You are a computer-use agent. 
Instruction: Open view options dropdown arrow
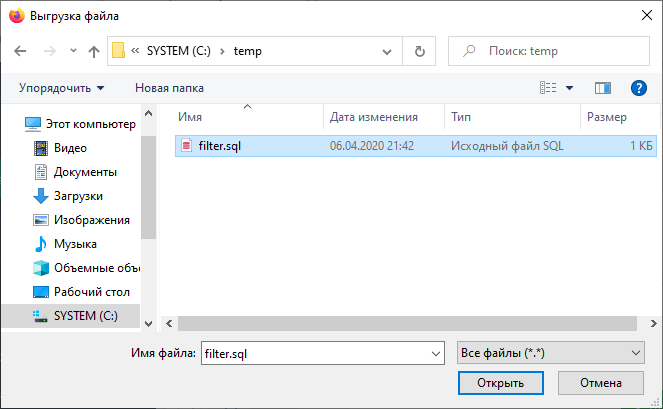pos(570,88)
